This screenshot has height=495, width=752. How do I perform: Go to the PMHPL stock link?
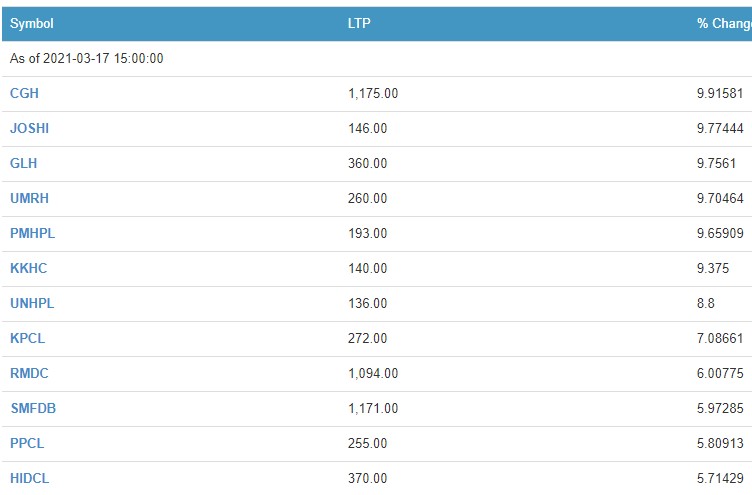tap(31, 233)
